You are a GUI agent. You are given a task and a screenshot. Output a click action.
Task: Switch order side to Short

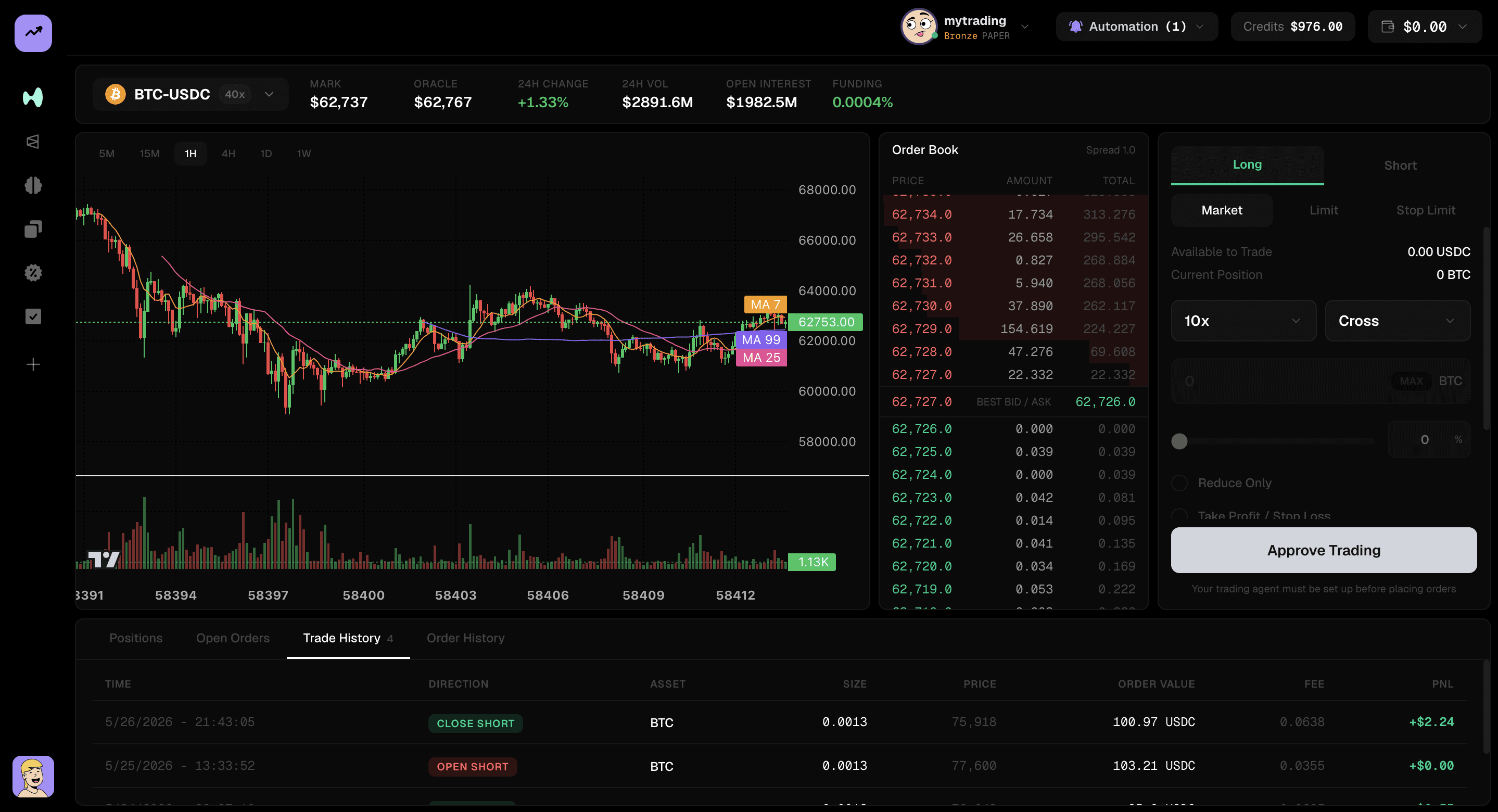[1400, 165]
